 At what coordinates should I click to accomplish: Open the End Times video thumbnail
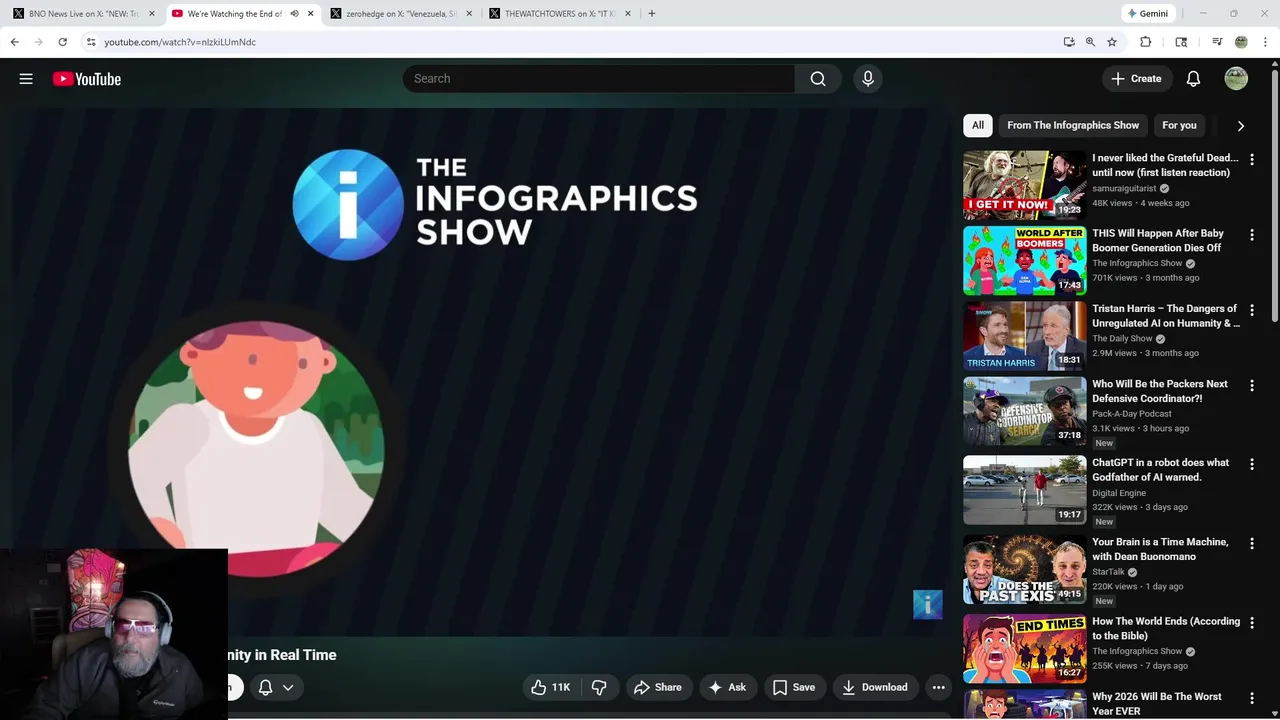(1024, 648)
